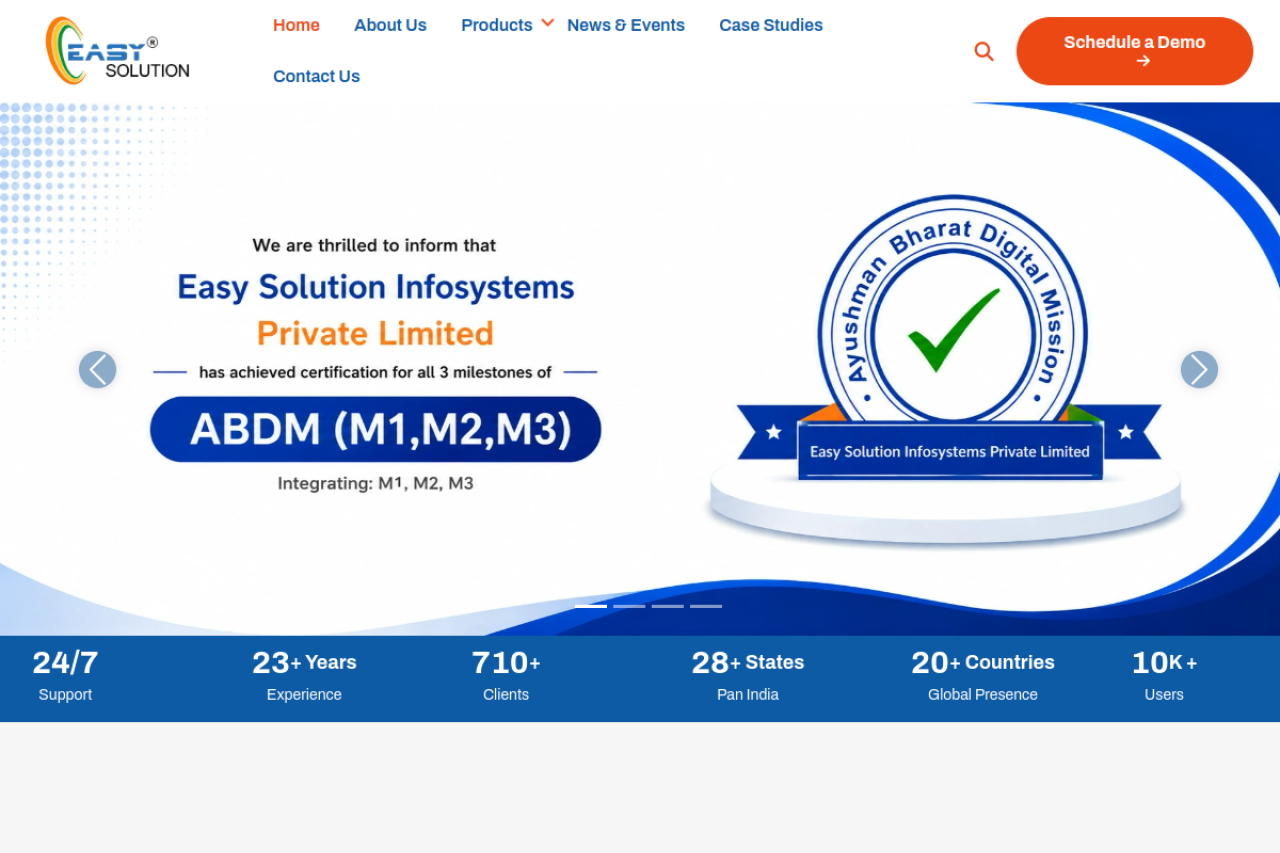Image resolution: width=1280 pixels, height=853 pixels.
Task: Navigate to About Us page
Action: tap(390, 25)
